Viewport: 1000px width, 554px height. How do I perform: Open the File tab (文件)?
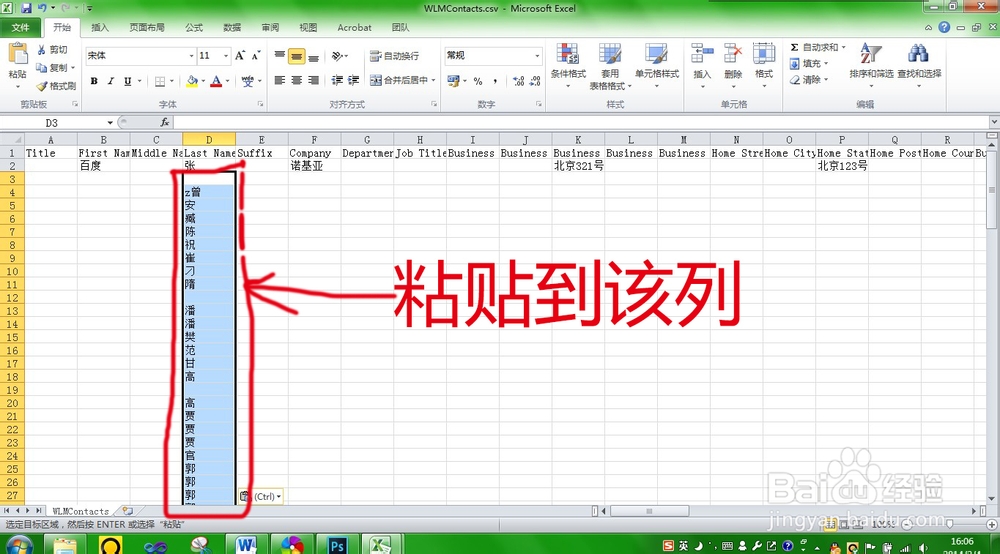(20, 27)
